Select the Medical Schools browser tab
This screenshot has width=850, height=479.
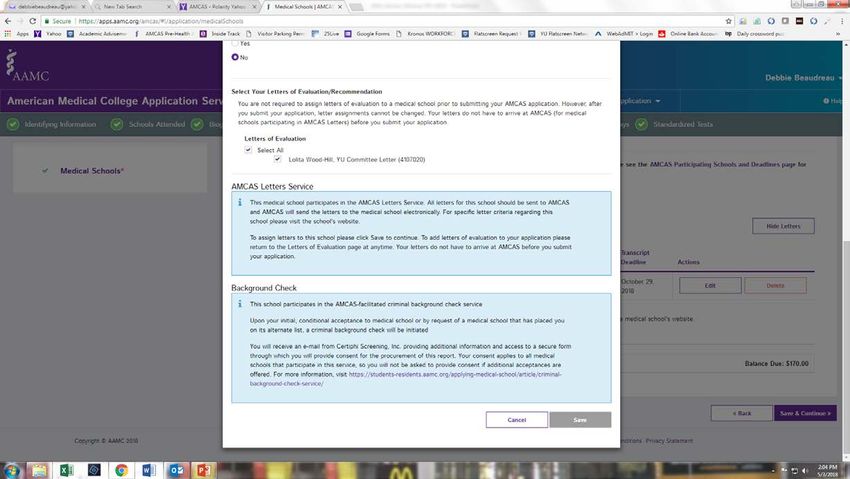click(x=304, y=7)
